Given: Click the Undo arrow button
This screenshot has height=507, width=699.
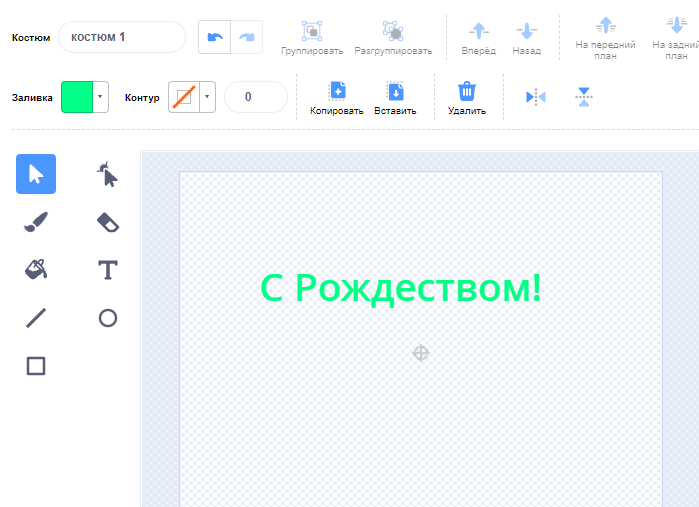Looking at the screenshot, I should click(214, 37).
